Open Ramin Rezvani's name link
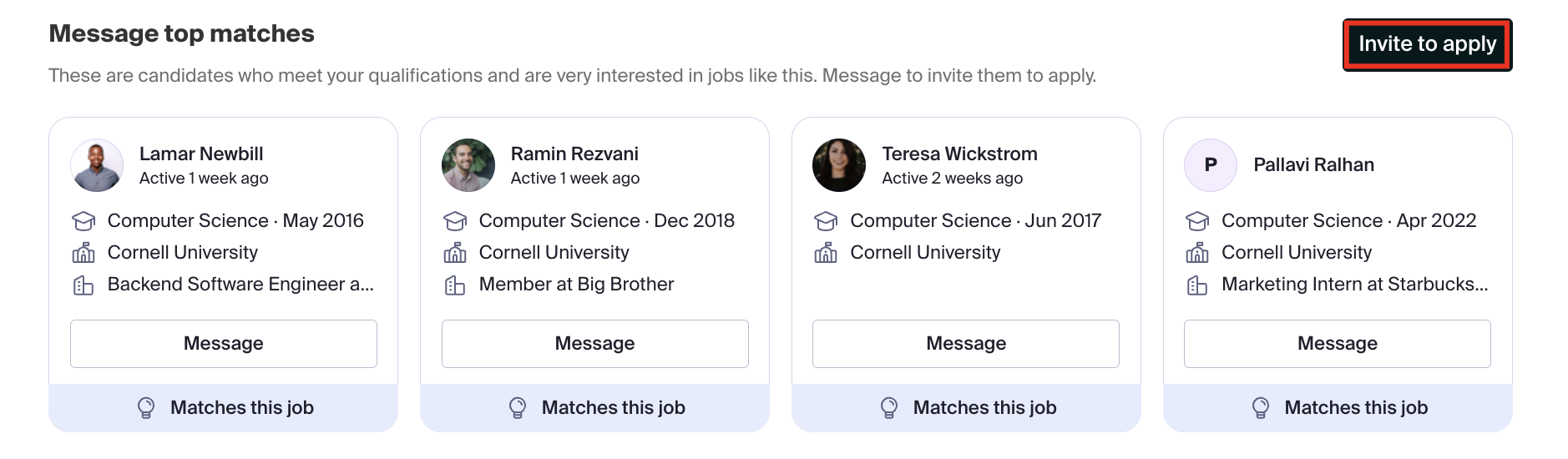1568x459 pixels. [574, 154]
